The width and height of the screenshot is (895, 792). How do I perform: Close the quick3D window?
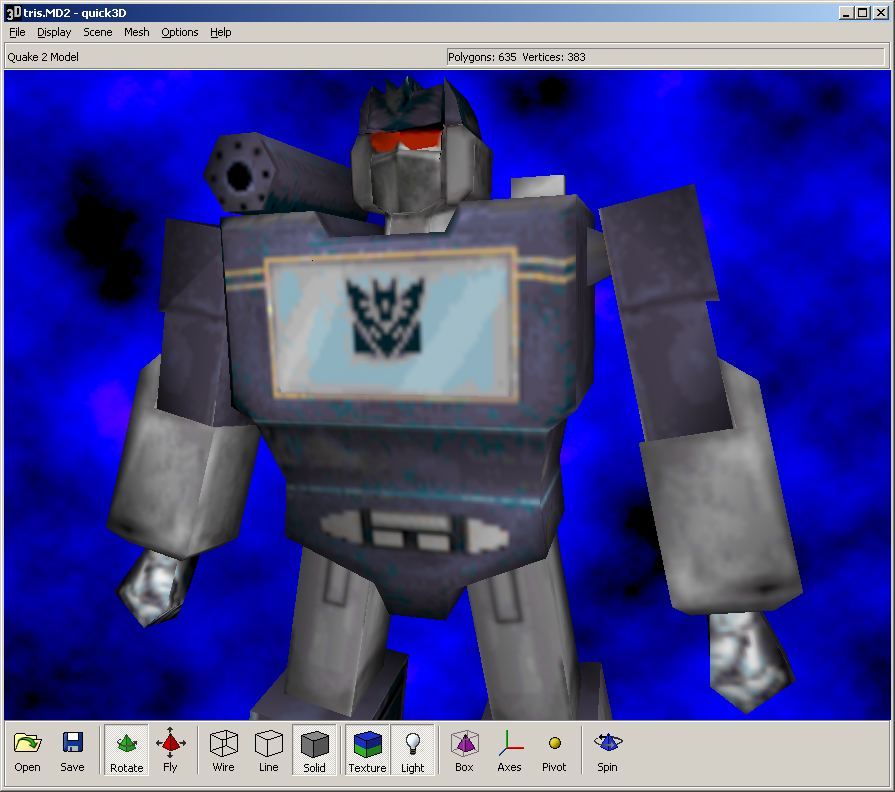pos(881,13)
